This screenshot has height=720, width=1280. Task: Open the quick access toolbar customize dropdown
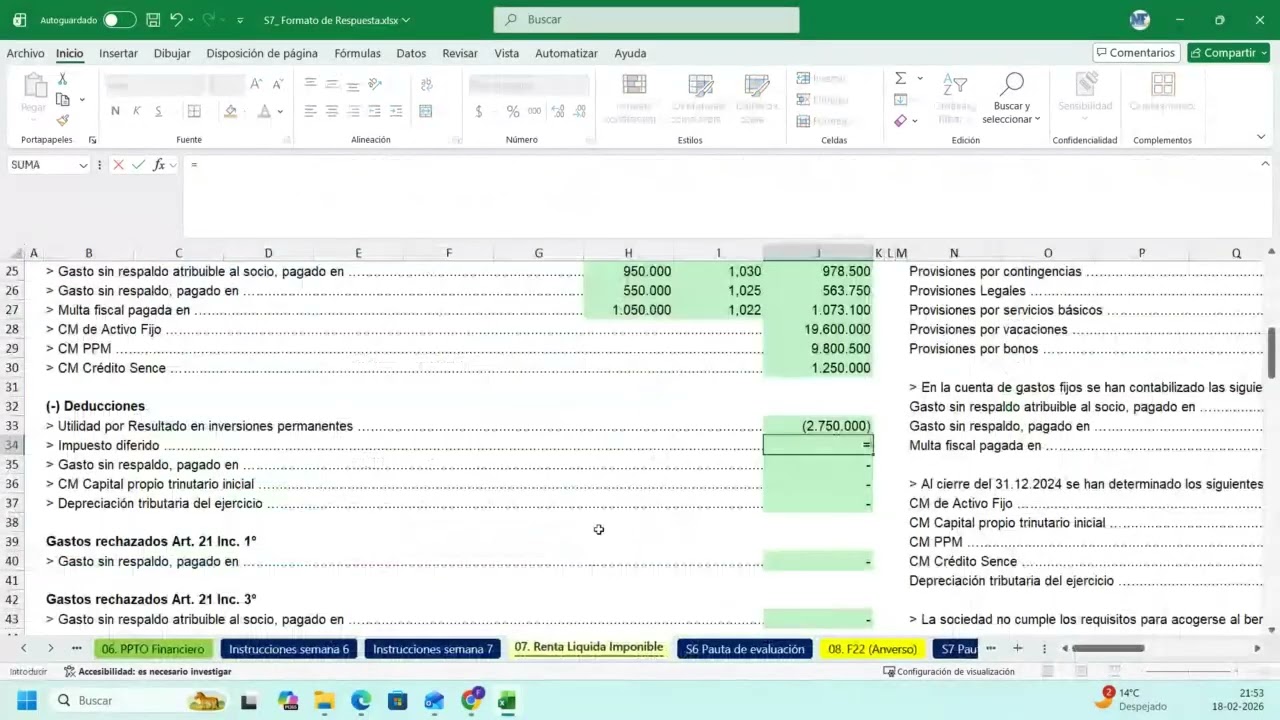tap(240, 20)
